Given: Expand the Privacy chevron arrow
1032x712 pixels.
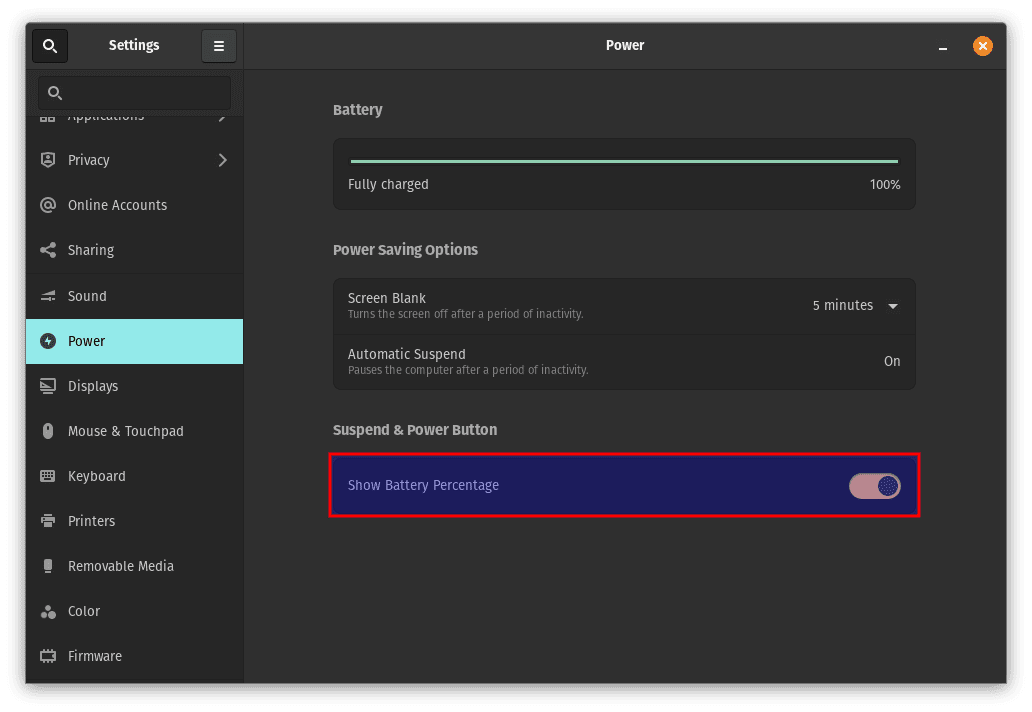Looking at the screenshot, I should (222, 160).
